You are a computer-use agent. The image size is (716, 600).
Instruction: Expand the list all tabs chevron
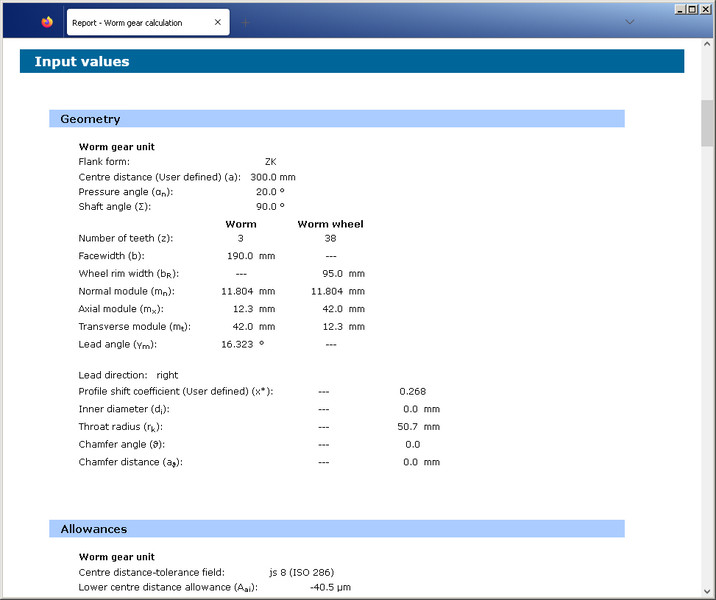(629, 21)
